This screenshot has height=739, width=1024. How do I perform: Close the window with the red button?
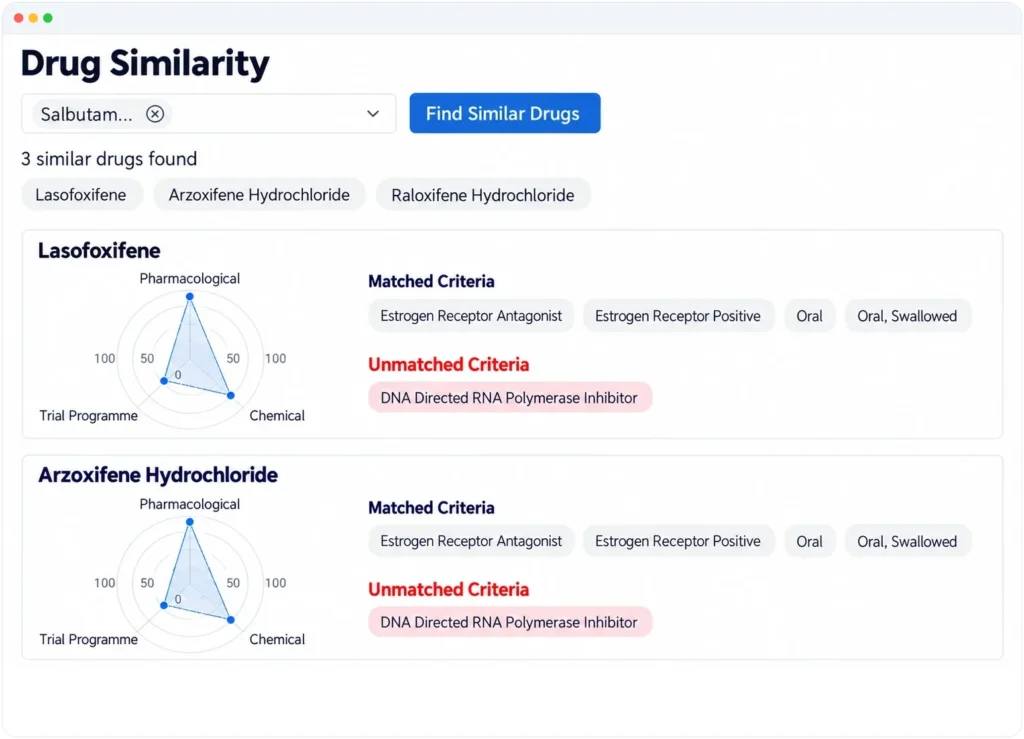tap(18, 18)
